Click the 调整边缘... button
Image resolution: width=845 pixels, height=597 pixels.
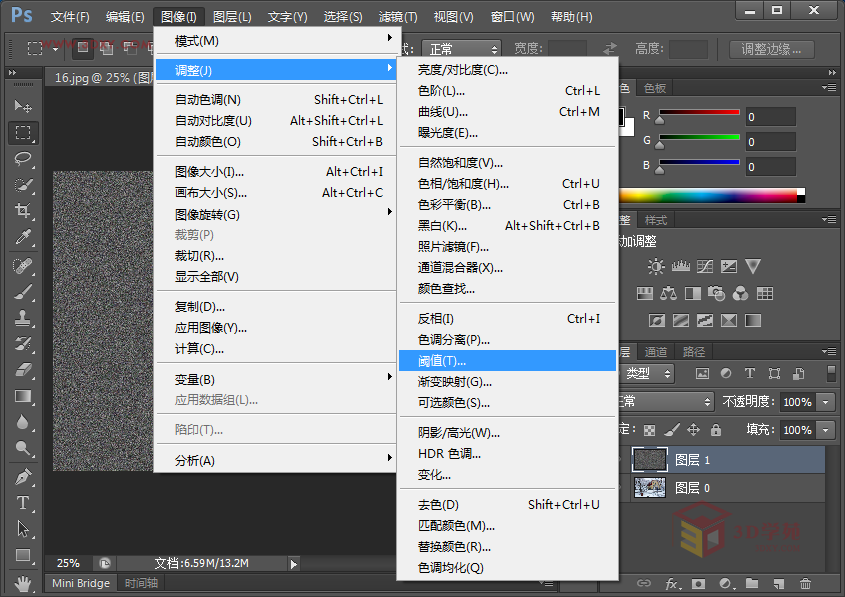pos(771,49)
